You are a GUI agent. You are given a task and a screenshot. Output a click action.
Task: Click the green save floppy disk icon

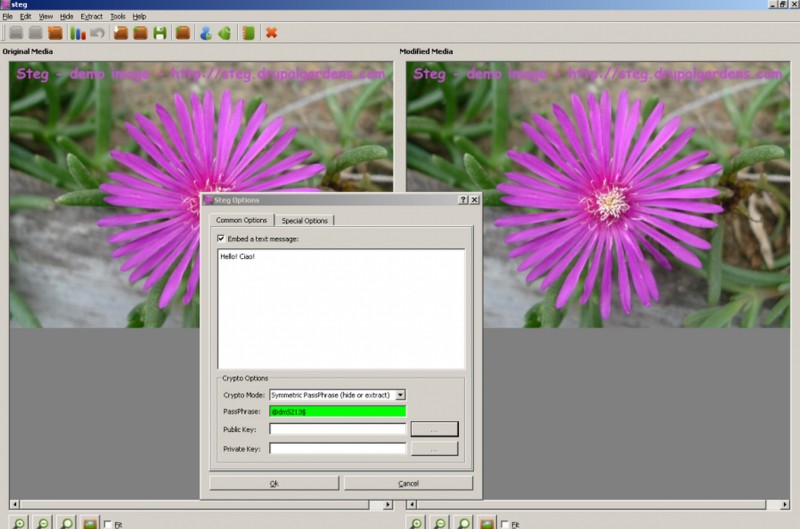[x=160, y=33]
